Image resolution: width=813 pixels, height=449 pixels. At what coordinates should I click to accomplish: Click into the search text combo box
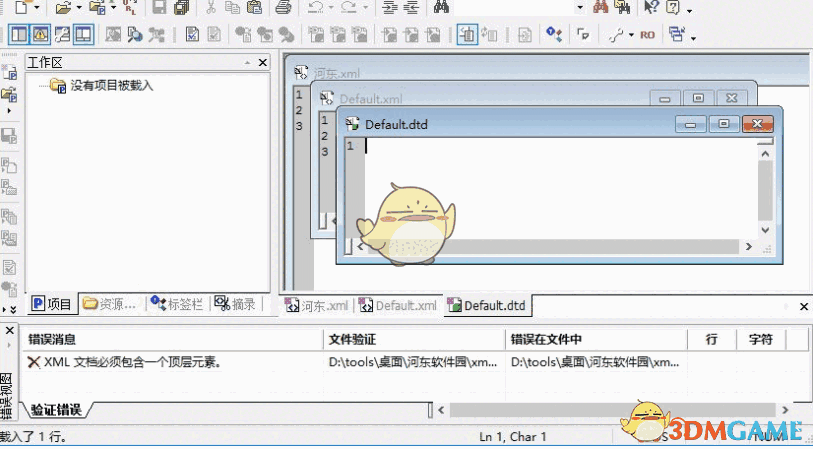click(x=513, y=7)
